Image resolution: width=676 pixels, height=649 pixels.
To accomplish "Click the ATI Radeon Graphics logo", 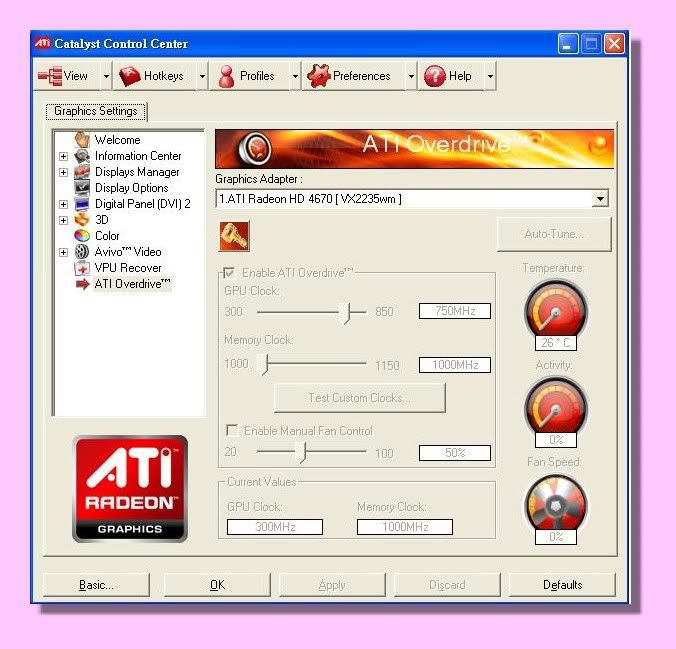I will 130,489.
